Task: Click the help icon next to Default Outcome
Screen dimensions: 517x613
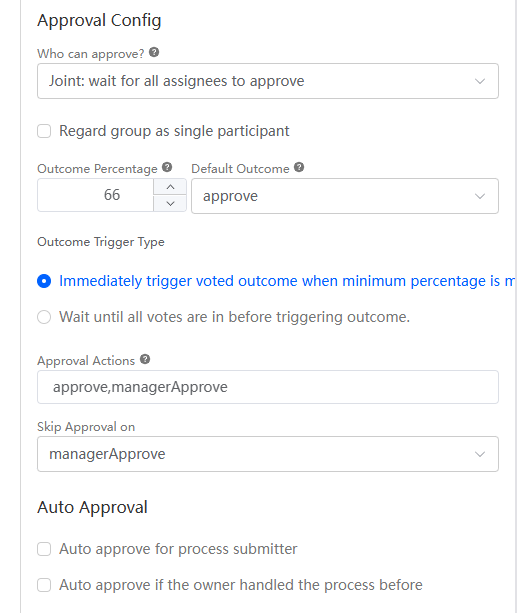Action: coord(299,167)
